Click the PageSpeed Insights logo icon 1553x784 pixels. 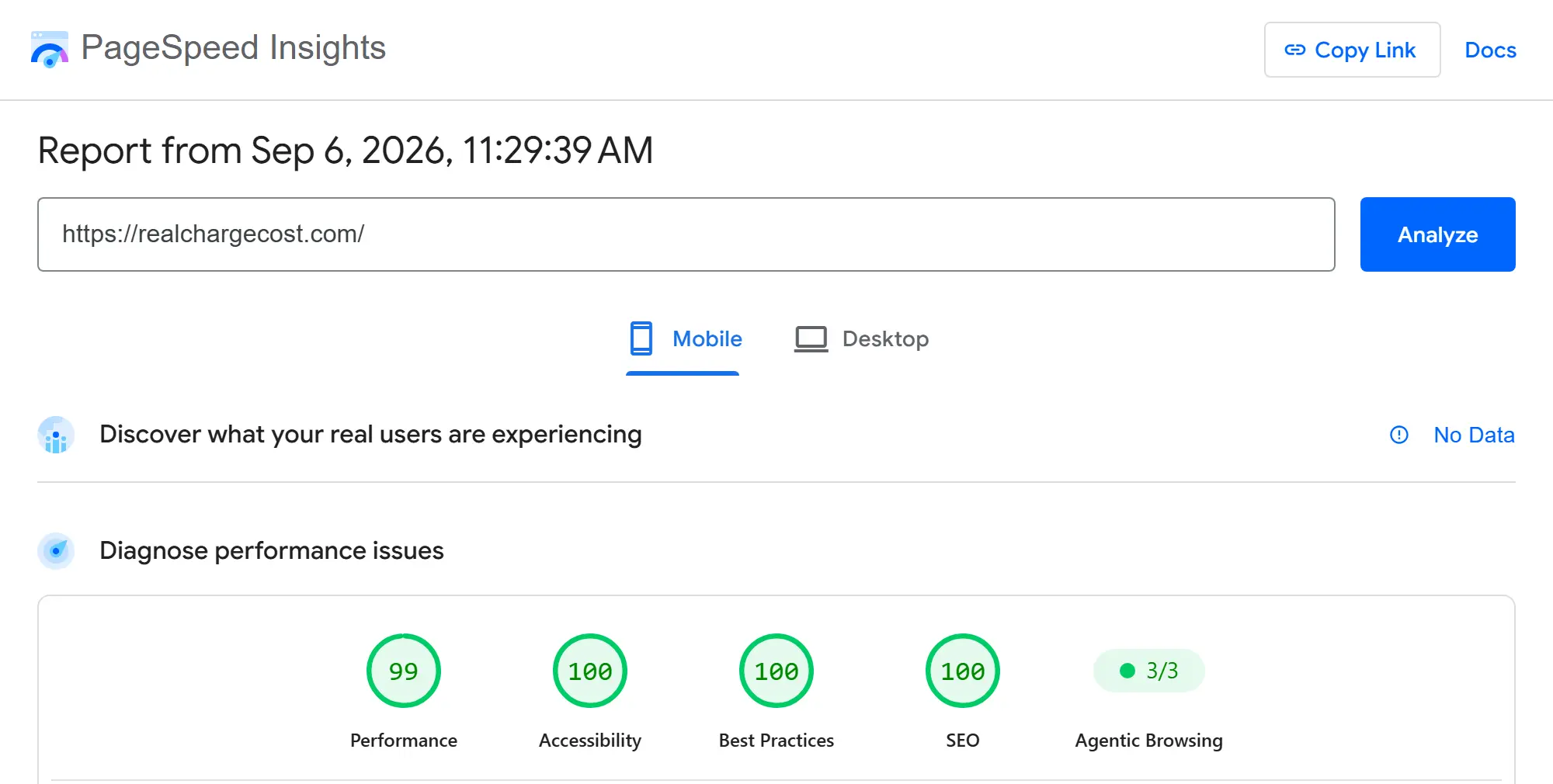tap(50, 49)
